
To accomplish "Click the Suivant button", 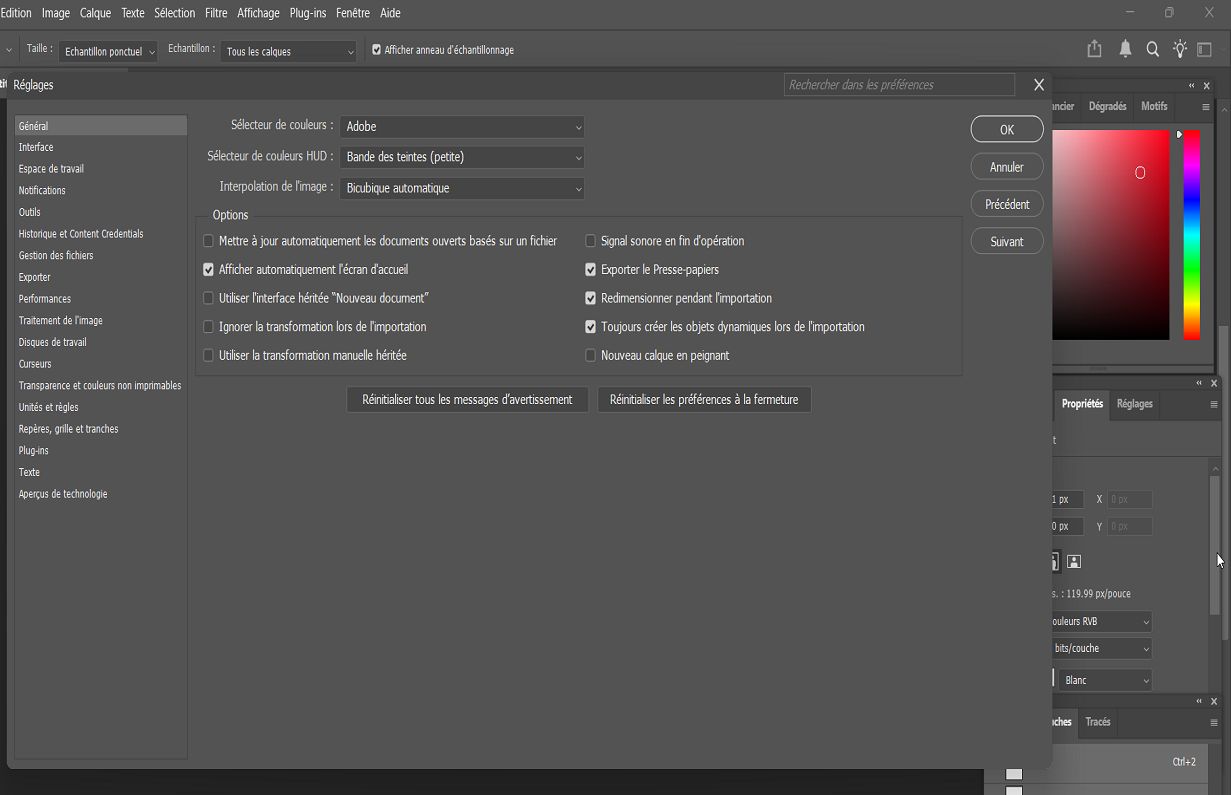I will tap(1007, 241).
